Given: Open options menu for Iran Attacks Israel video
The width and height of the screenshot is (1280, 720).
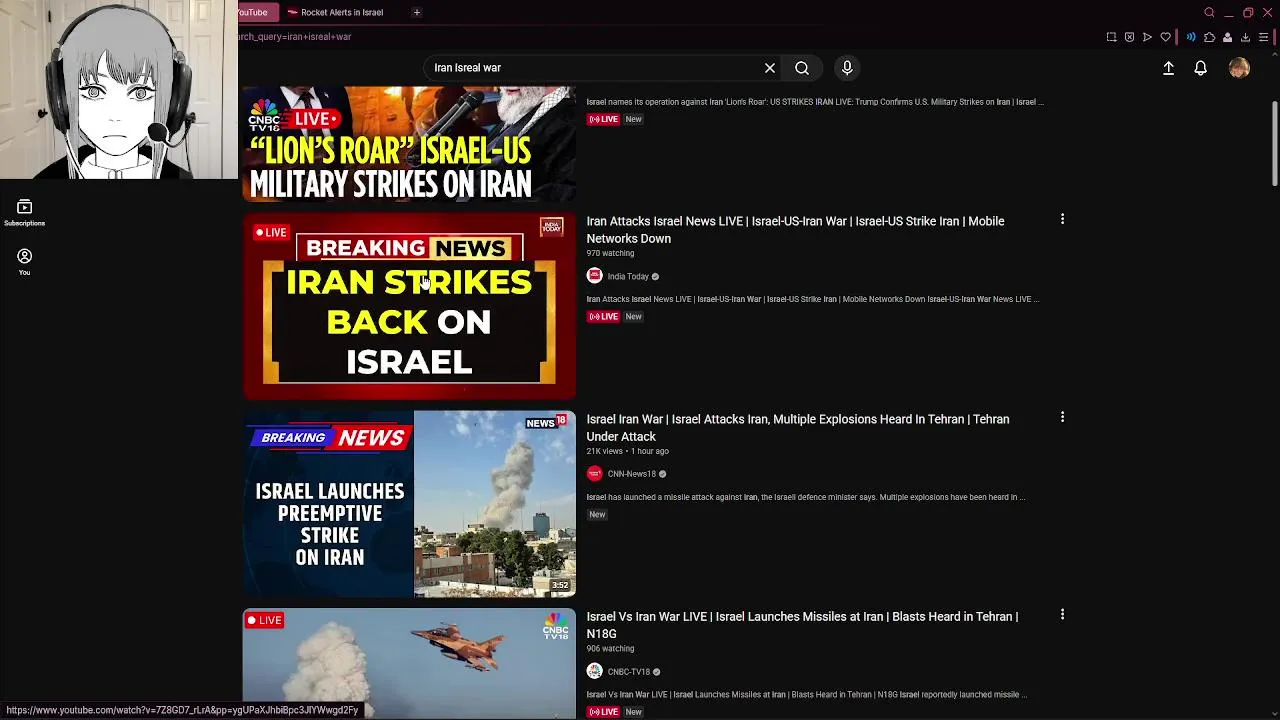Looking at the screenshot, I should click(x=1062, y=219).
